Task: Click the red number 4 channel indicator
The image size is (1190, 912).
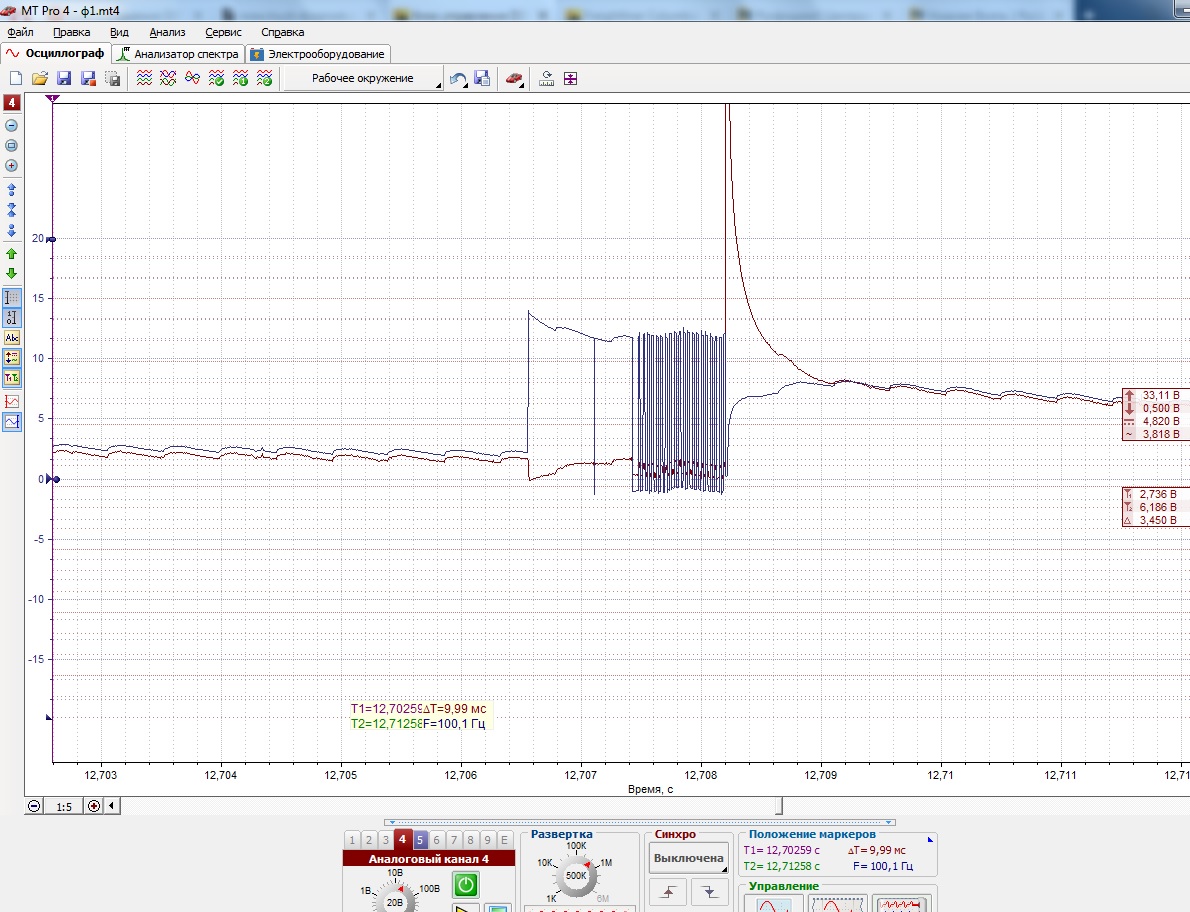Action: tap(12, 103)
